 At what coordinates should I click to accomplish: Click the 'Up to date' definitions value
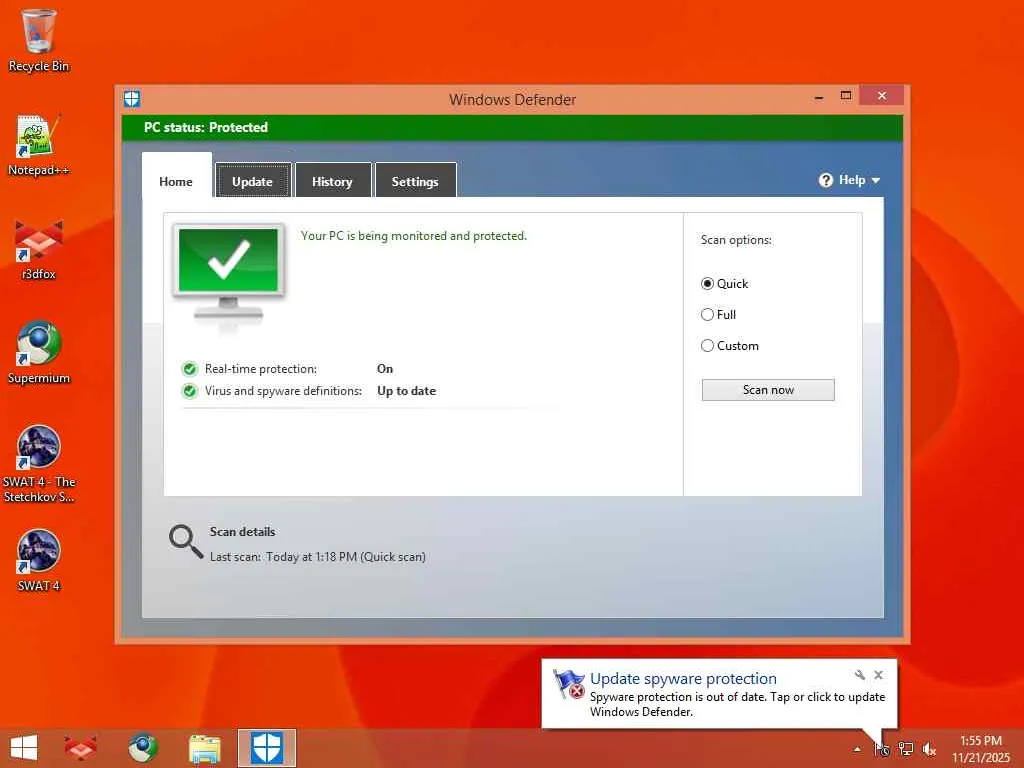click(x=406, y=391)
